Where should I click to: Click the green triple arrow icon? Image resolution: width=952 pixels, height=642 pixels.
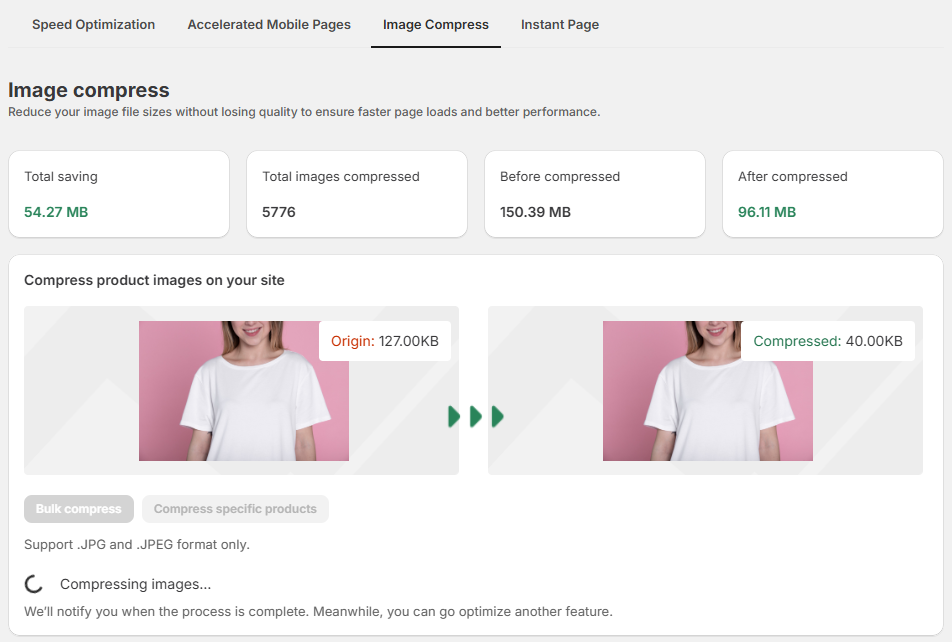point(475,416)
